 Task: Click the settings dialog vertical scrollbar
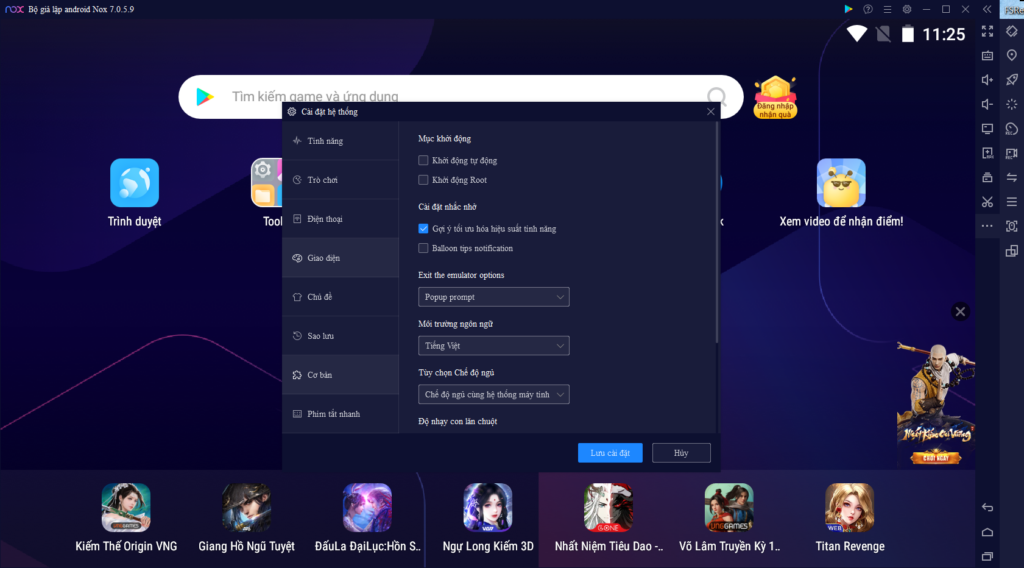pyautogui.click(x=716, y=234)
